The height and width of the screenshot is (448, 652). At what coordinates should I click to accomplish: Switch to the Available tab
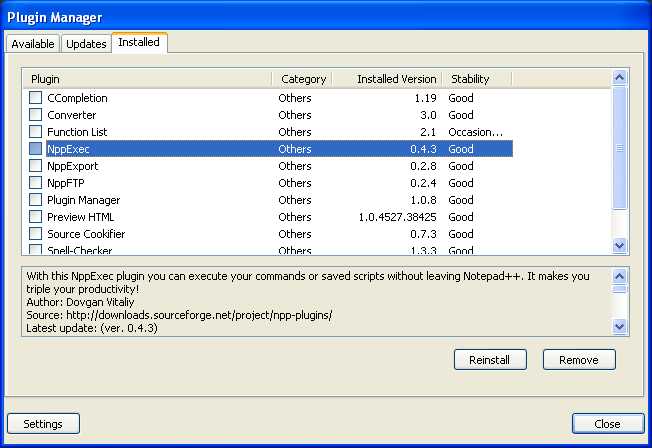[x=32, y=44]
